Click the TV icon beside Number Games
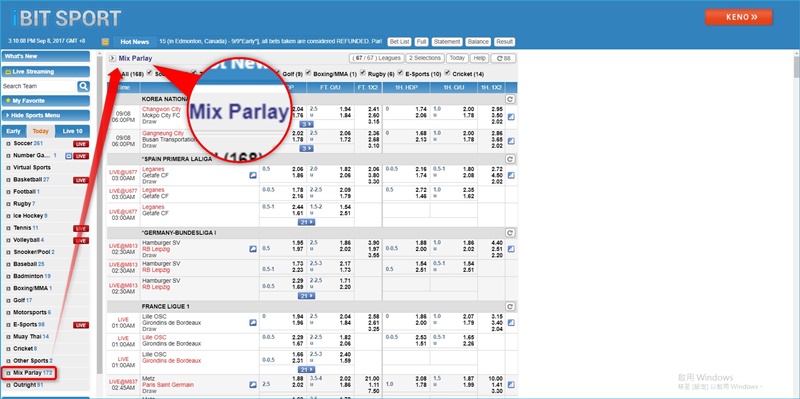The image size is (800, 399). pyautogui.click(x=68, y=156)
